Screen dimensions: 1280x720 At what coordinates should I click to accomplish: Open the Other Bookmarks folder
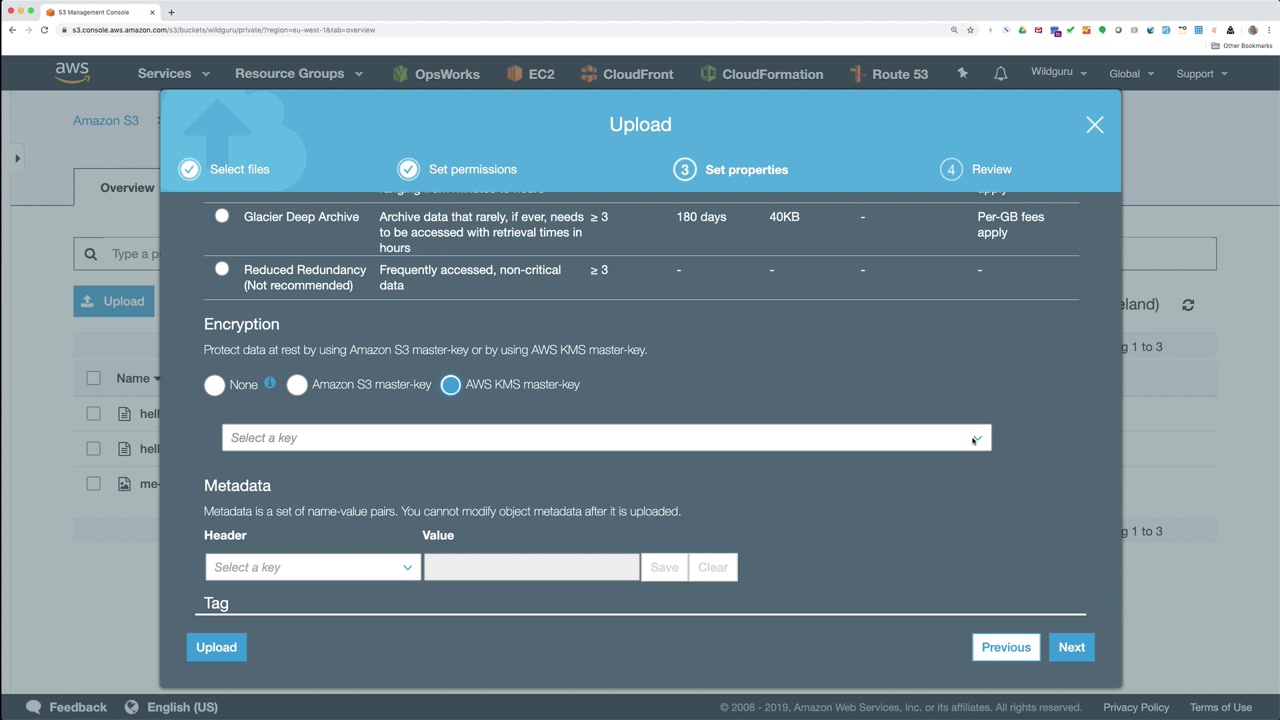click(x=1242, y=46)
